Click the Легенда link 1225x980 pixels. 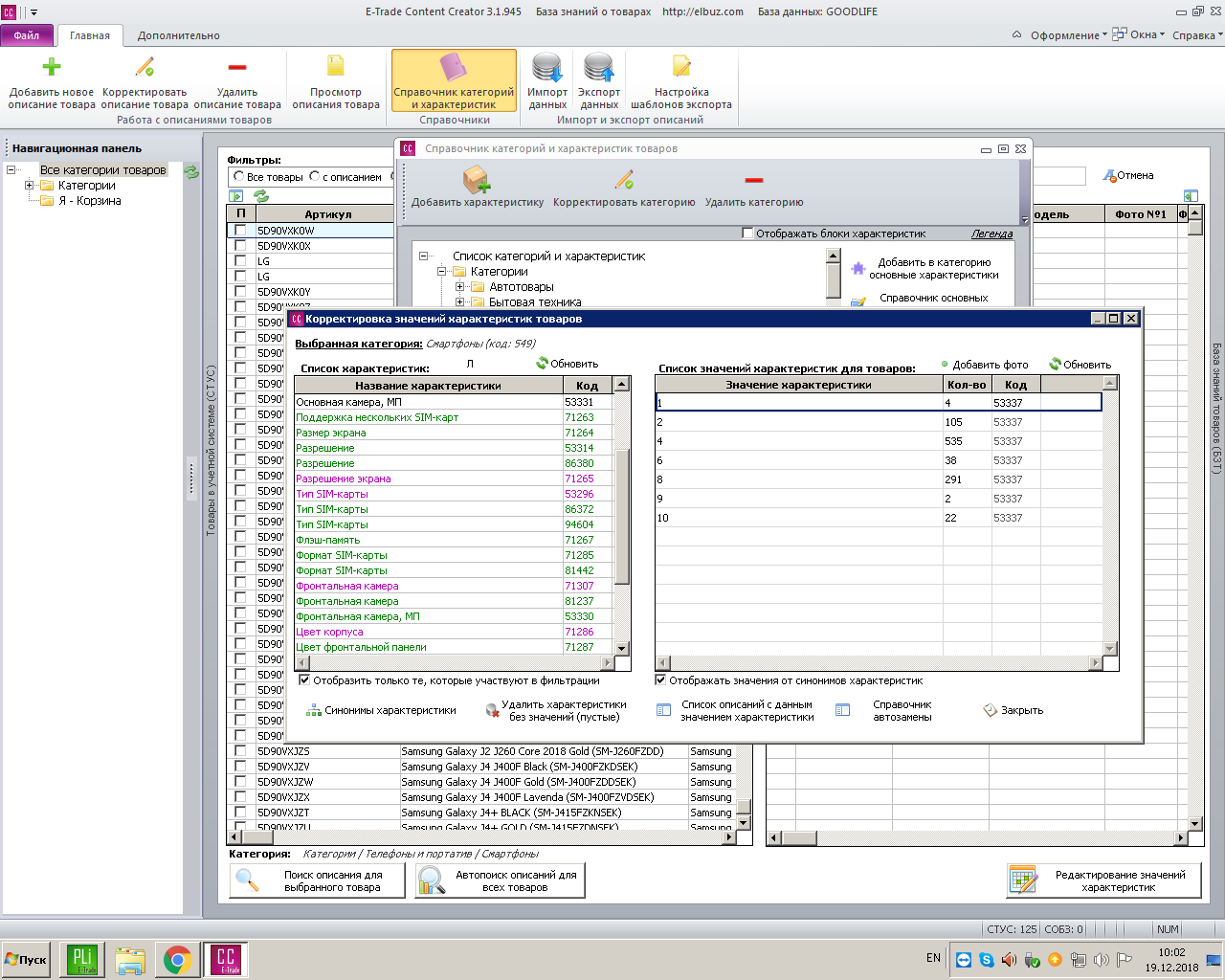(x=991, y=234)
